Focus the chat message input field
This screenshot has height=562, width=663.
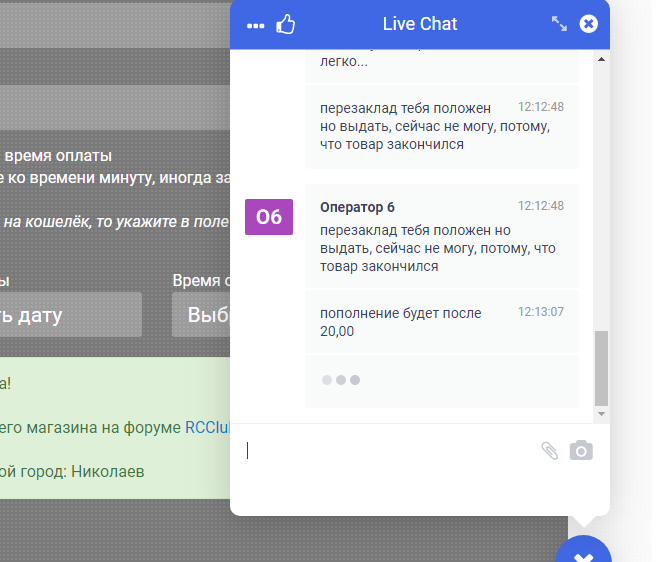coord(389,451)
